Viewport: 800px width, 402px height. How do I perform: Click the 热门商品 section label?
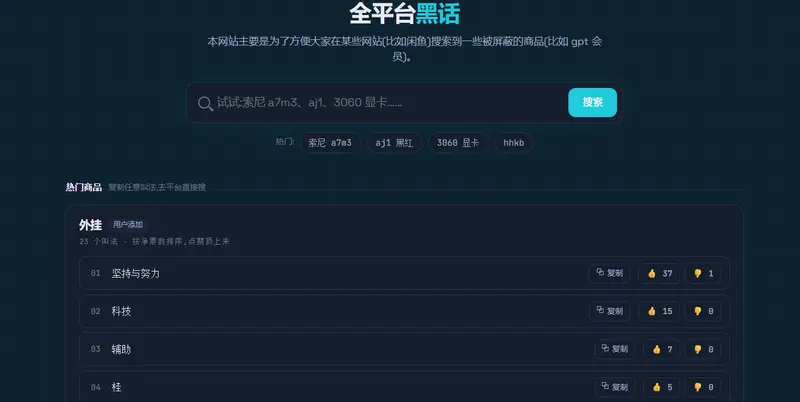(x=84, y=187)
